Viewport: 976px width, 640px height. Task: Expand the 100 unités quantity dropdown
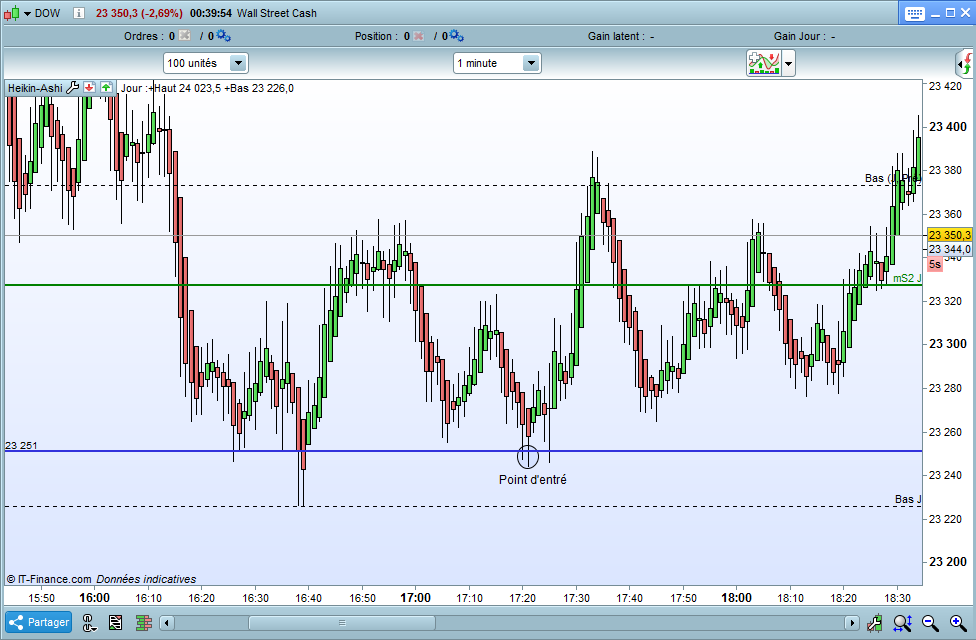pyautogui.click(x=238, y=63)
